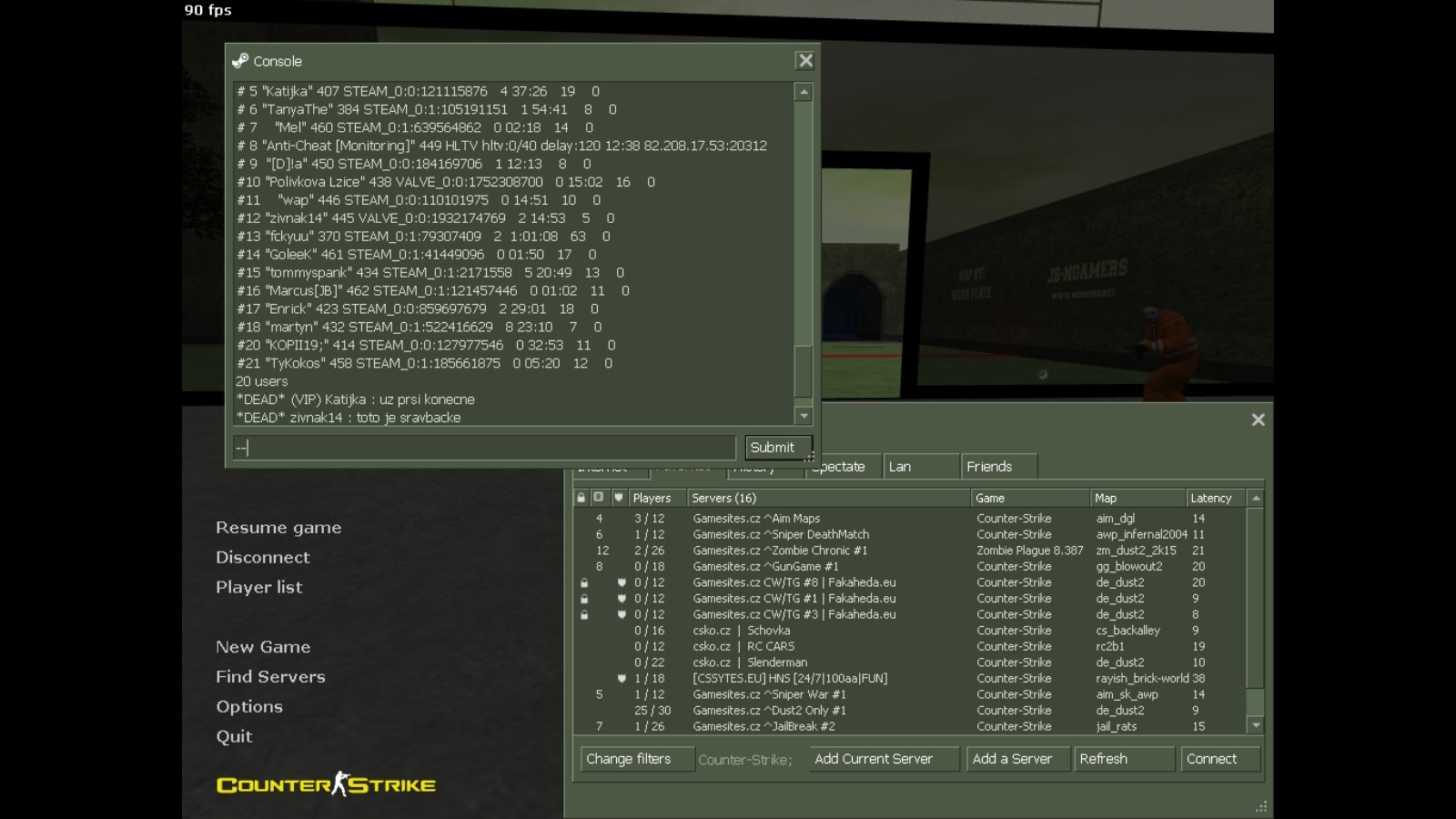Click shield icon on CW/TG #8 server row

click(x=622, y=582)
